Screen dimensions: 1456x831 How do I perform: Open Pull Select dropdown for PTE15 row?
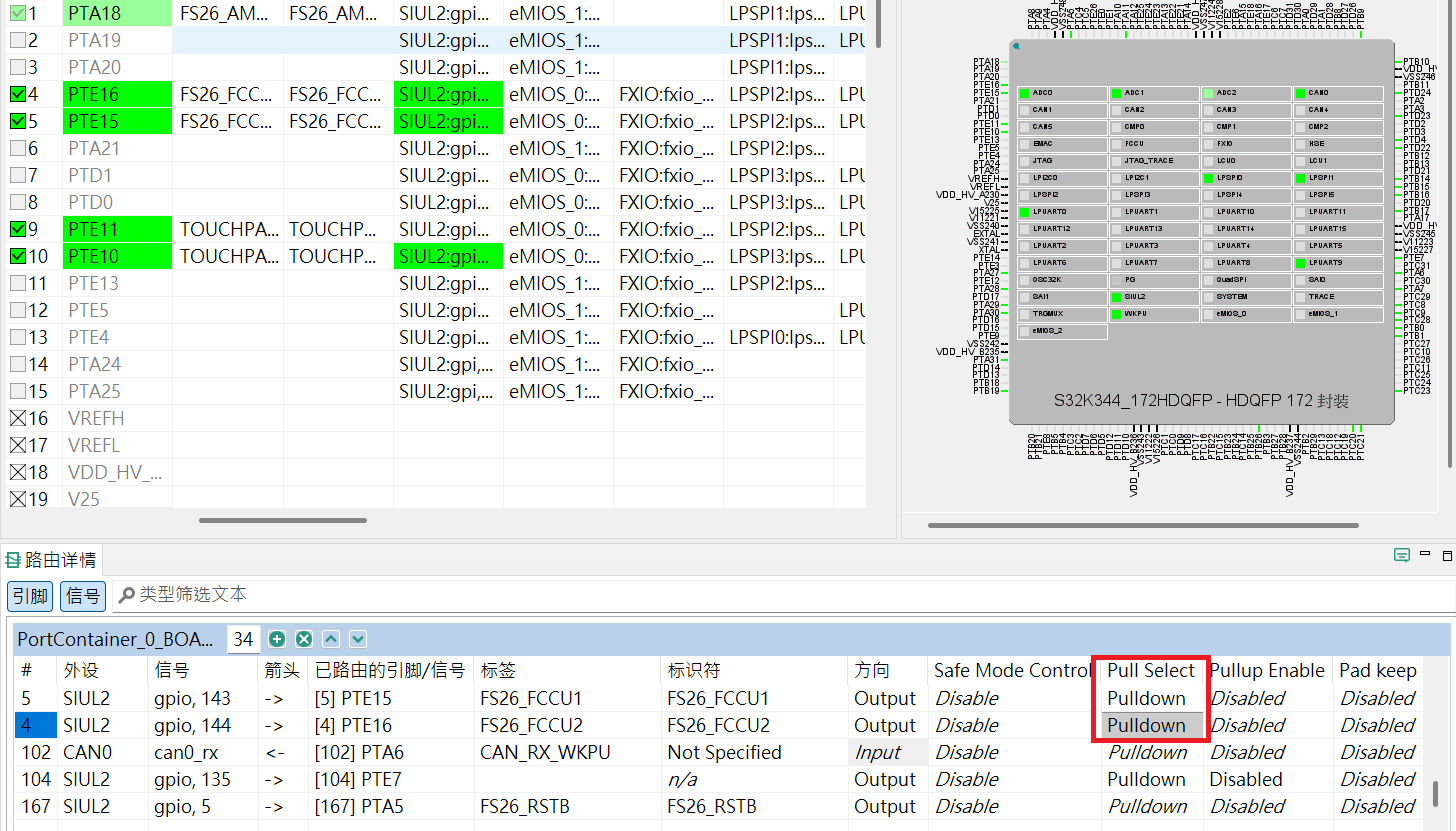pos(1152,698)
